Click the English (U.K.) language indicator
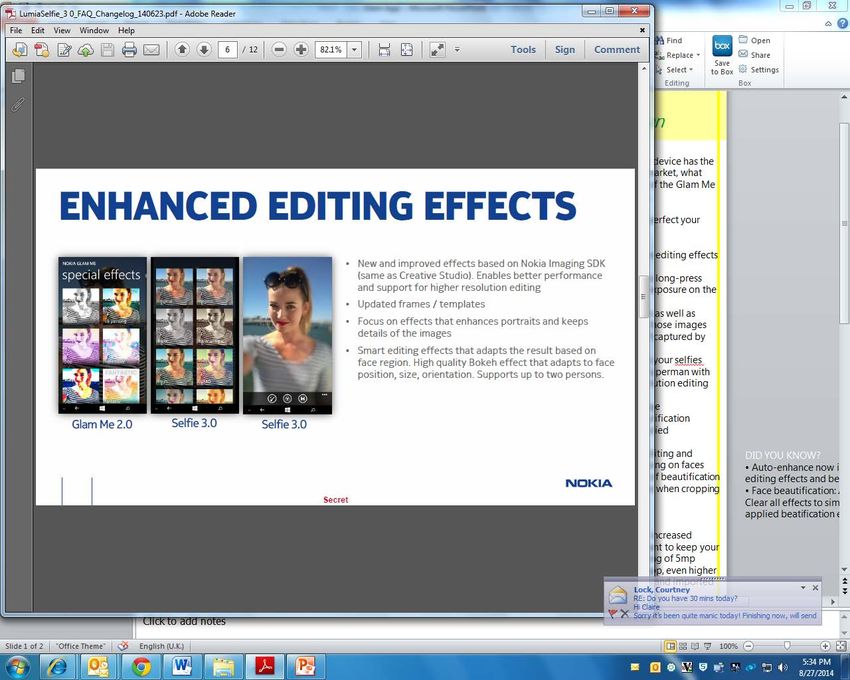 click(x=162, y=646)
